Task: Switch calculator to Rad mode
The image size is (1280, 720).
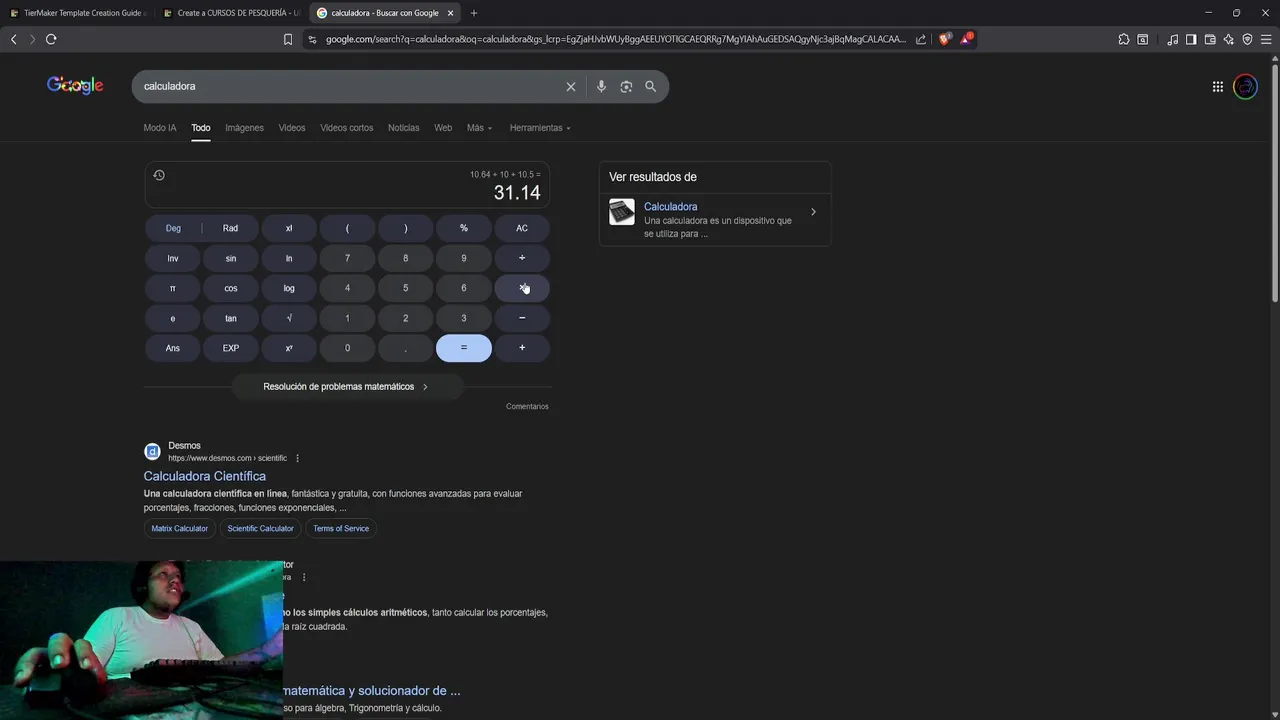Action: 231,228
